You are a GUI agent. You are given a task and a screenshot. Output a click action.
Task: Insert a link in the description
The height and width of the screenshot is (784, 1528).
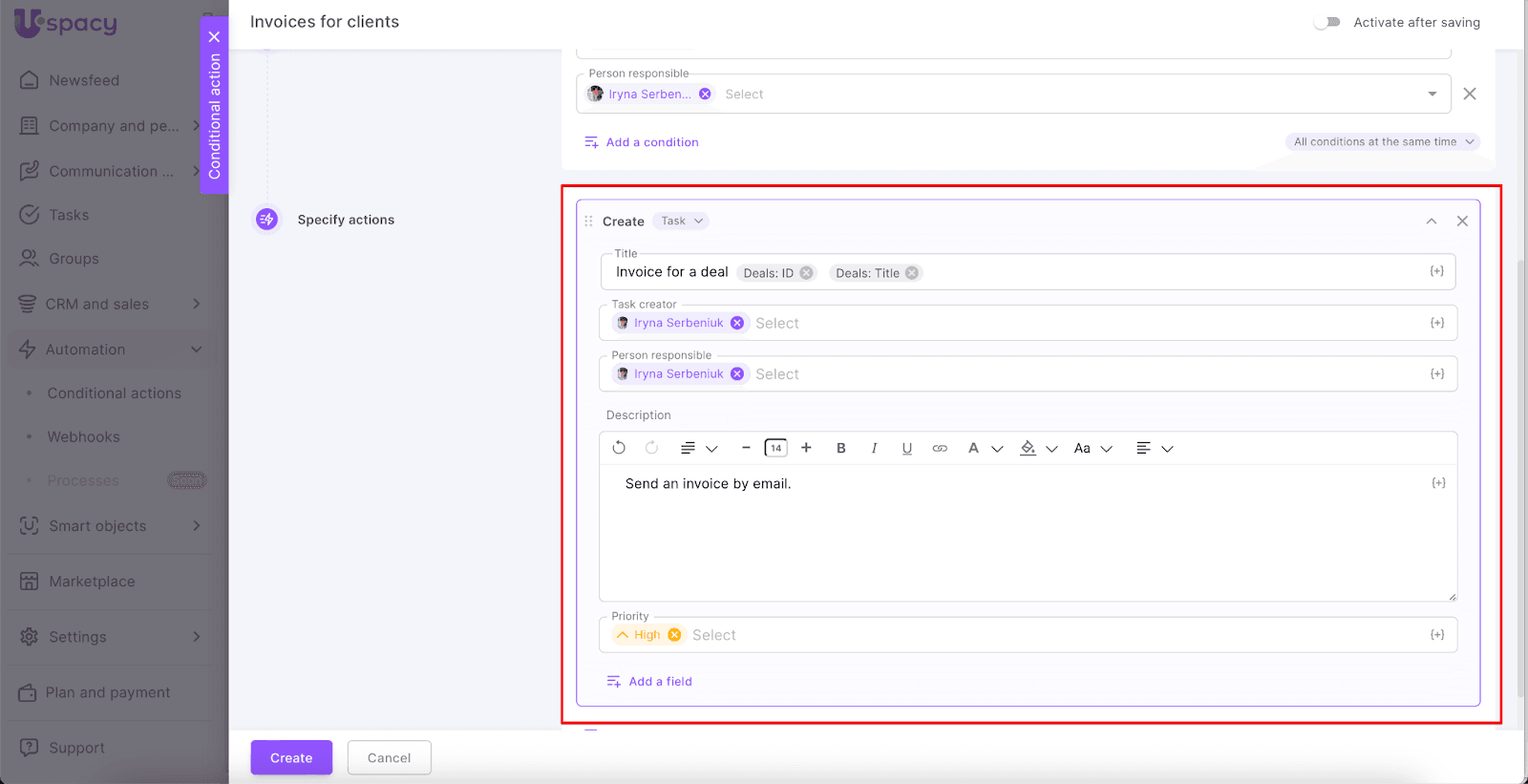(940, 448)
